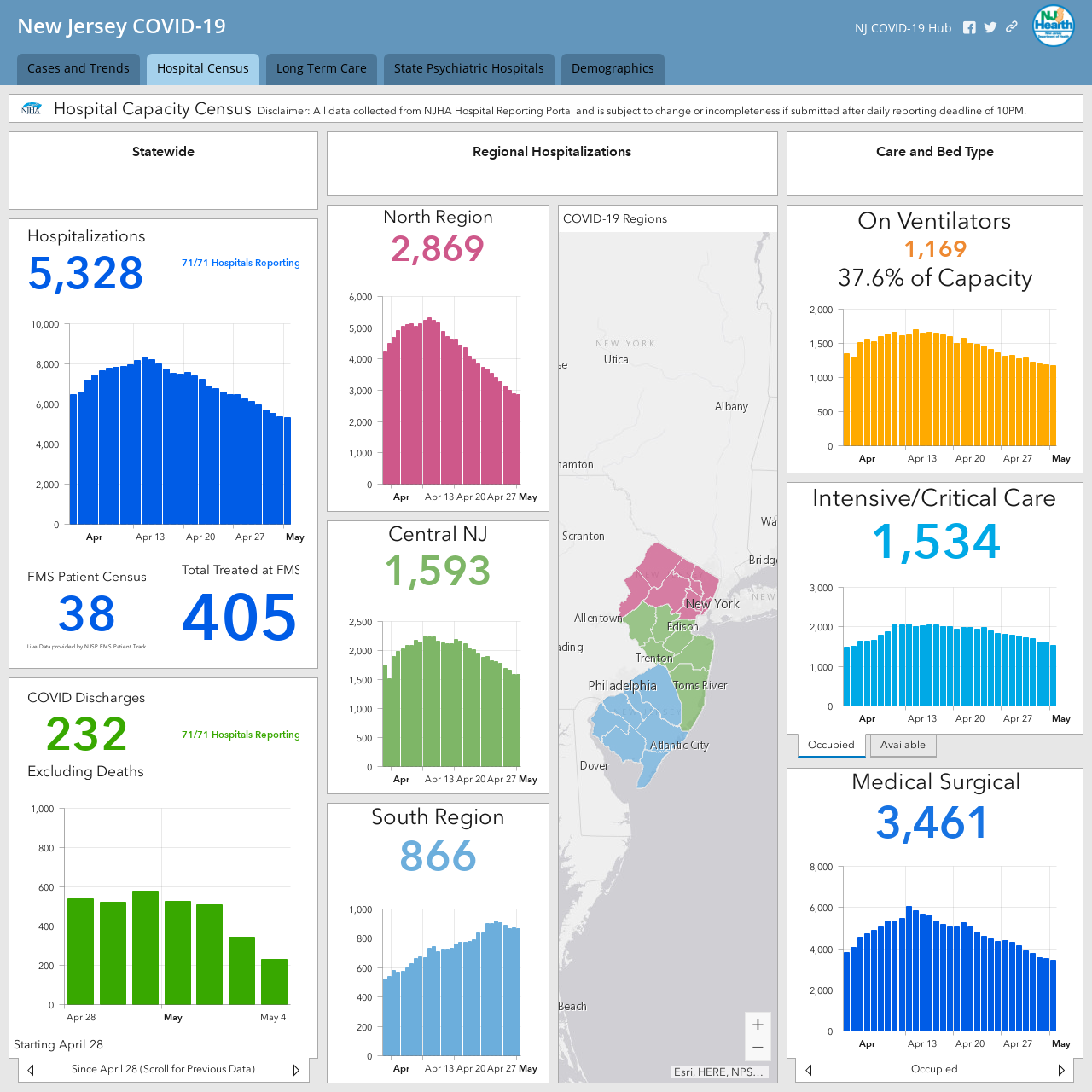Switch to the Available beds tab
Viewport: 1092px width, 1092px height.
pyautogui.click(x=903, y=745)
